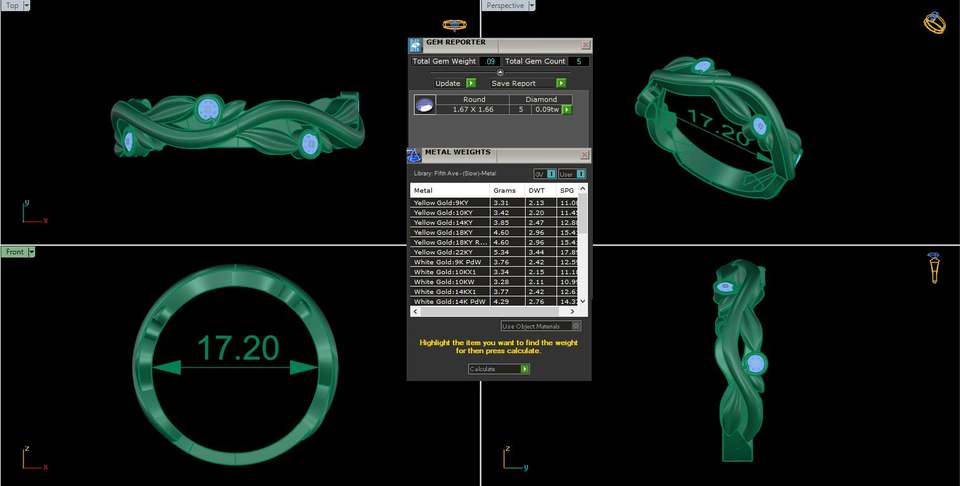Viewport: 960px width, 486px height.
Task: Click the DWT column header
Action: [540, 190]
